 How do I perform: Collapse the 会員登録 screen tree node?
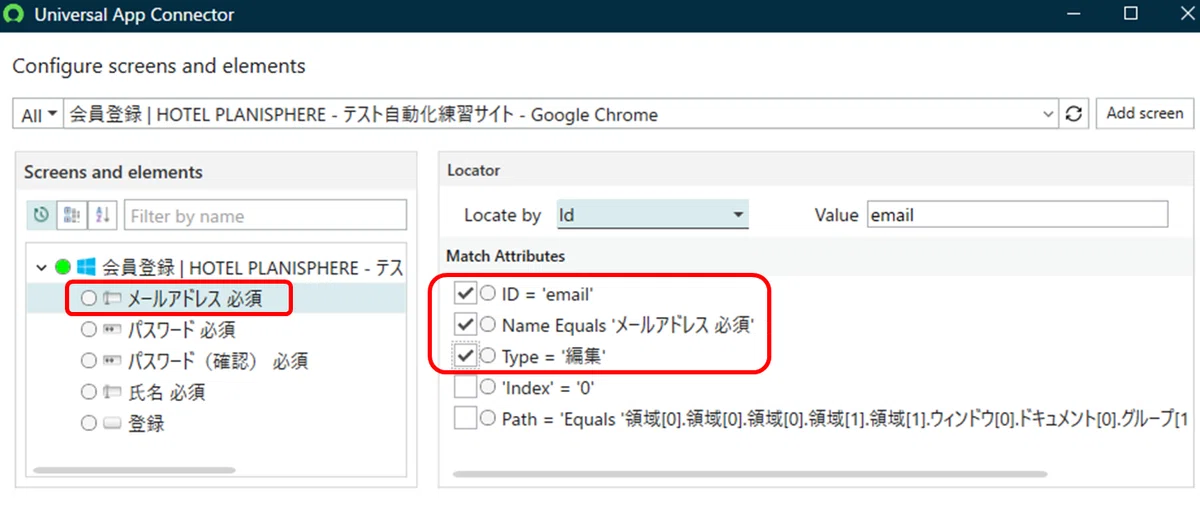(41, 268)
